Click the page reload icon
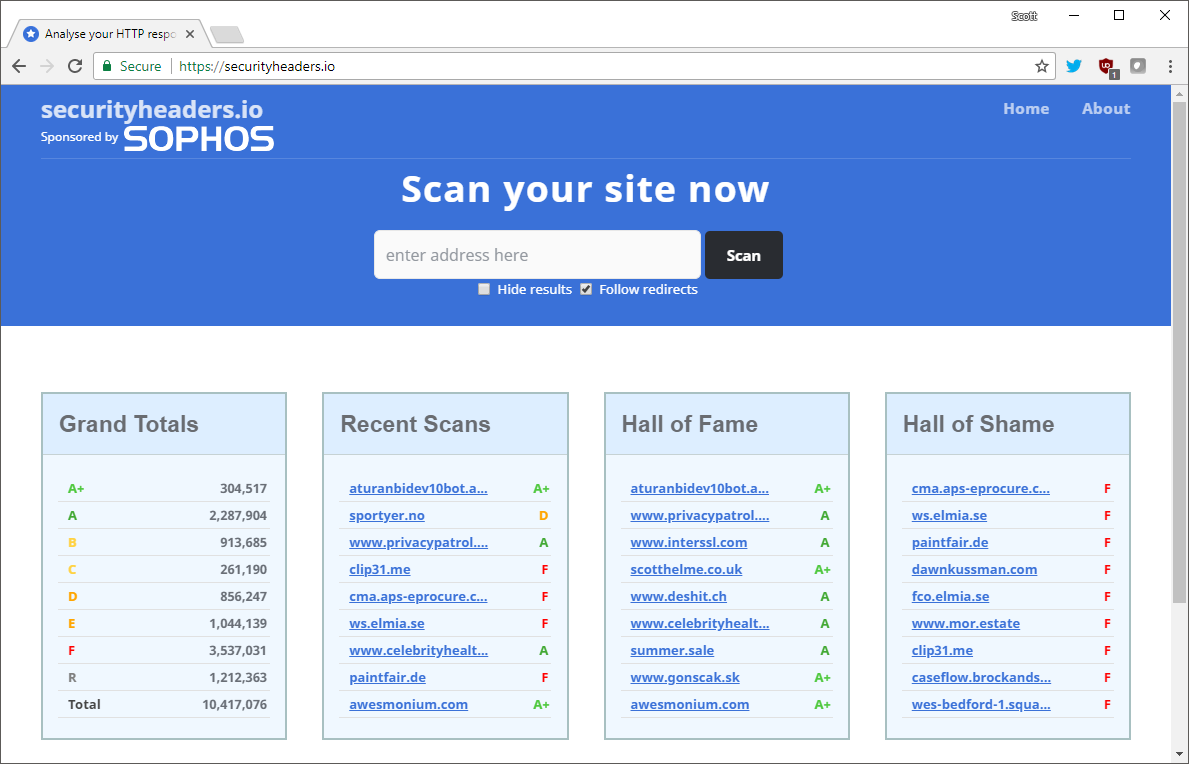1189x764 pixels. pos(75,66)
